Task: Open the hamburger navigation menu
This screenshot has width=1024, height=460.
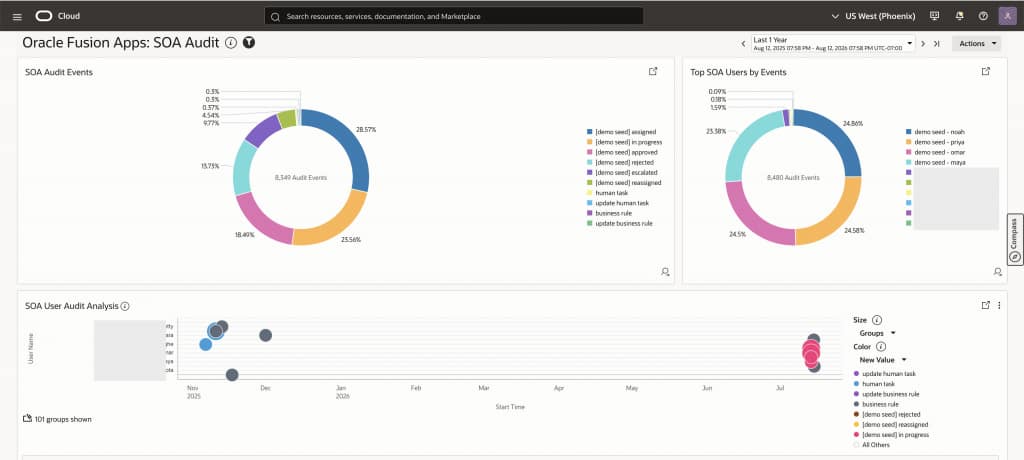Action: pos(18,16)
